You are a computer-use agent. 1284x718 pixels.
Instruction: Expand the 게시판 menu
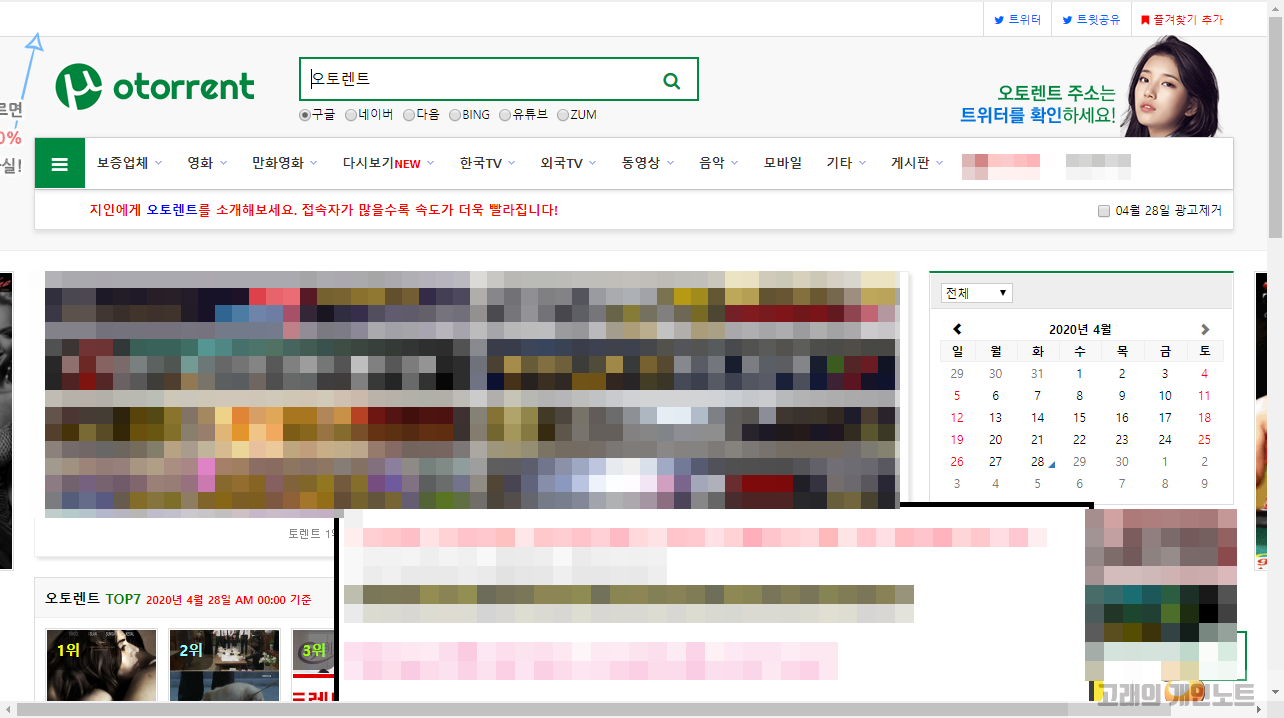point(917,163)
